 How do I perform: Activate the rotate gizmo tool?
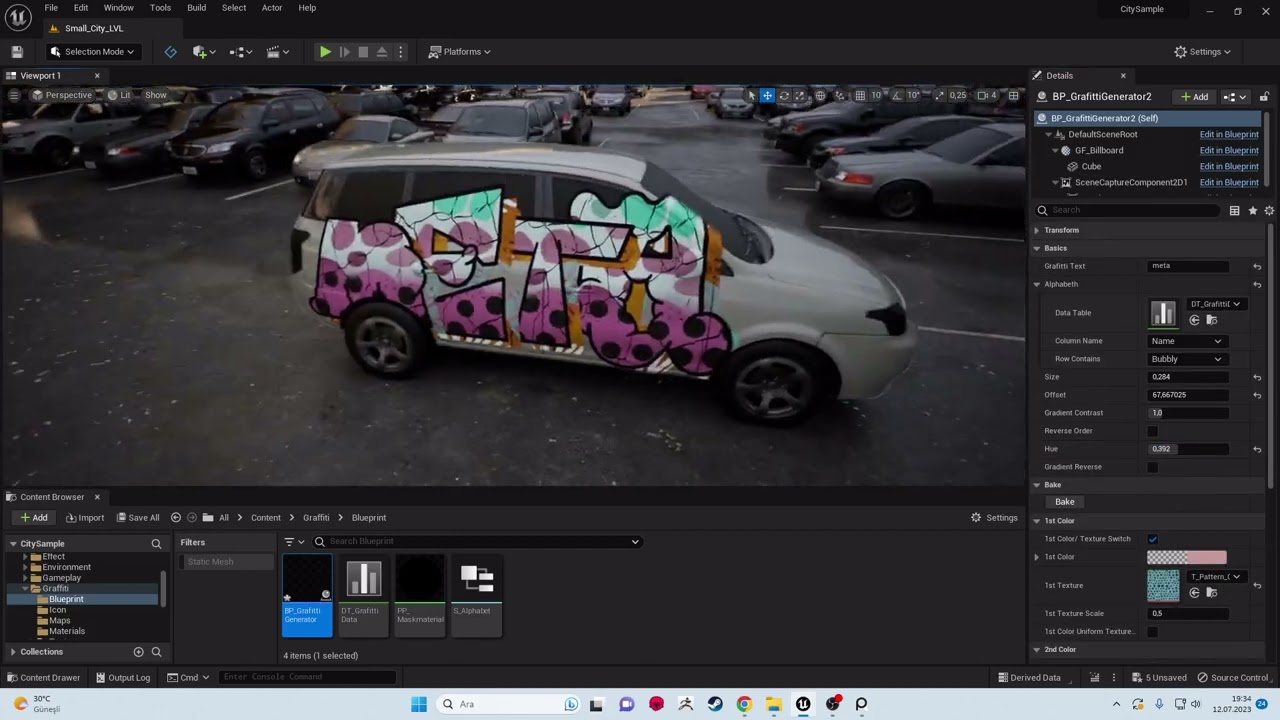point(784,96)
